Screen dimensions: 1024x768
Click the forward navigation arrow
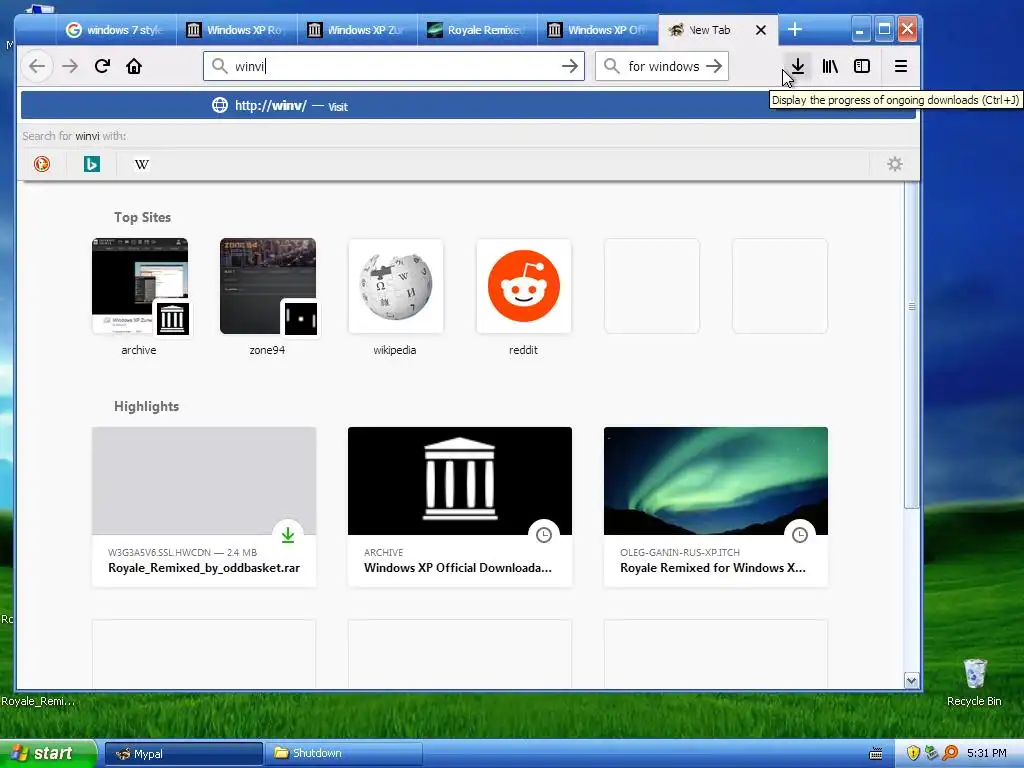click(70, 66)
